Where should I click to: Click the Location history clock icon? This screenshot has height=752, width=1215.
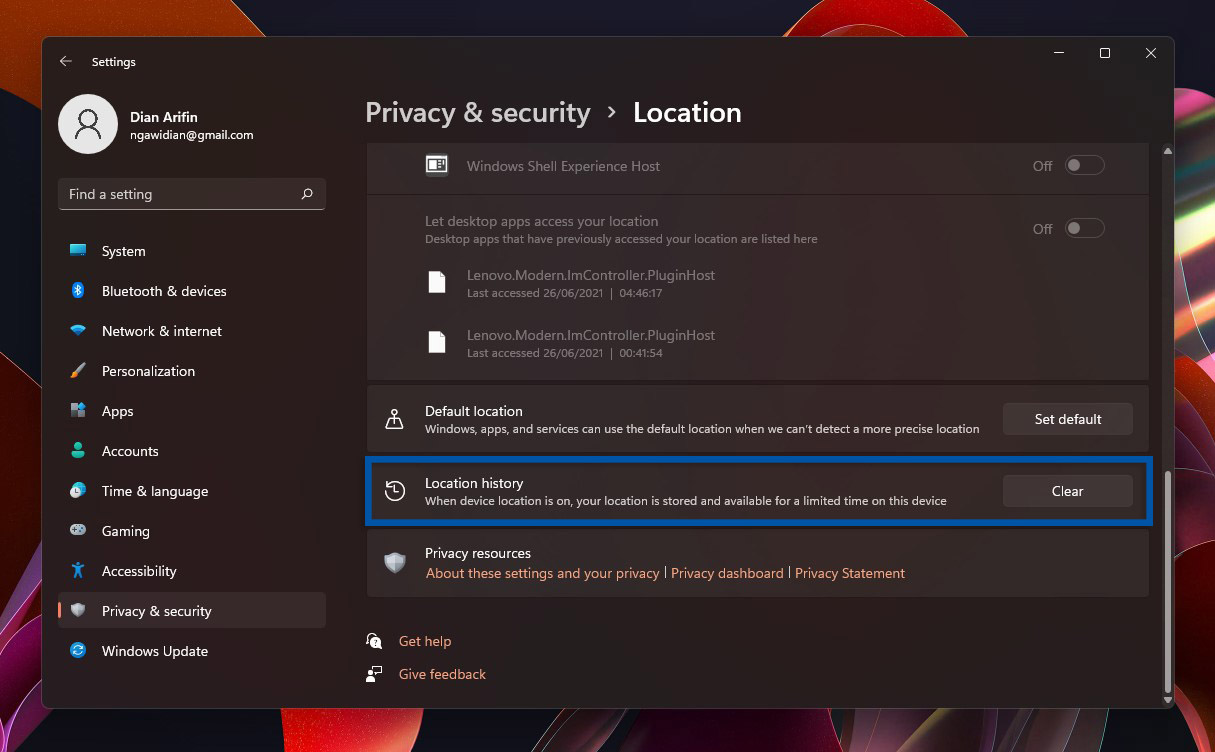click(x=395, y=491)
